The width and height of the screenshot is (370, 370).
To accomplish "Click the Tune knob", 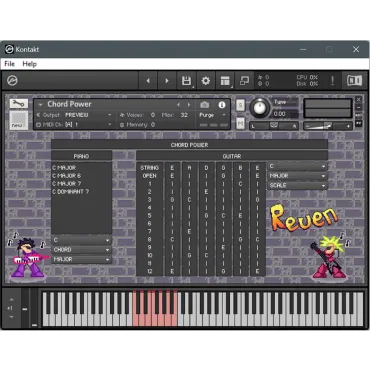I will [260, 108].
